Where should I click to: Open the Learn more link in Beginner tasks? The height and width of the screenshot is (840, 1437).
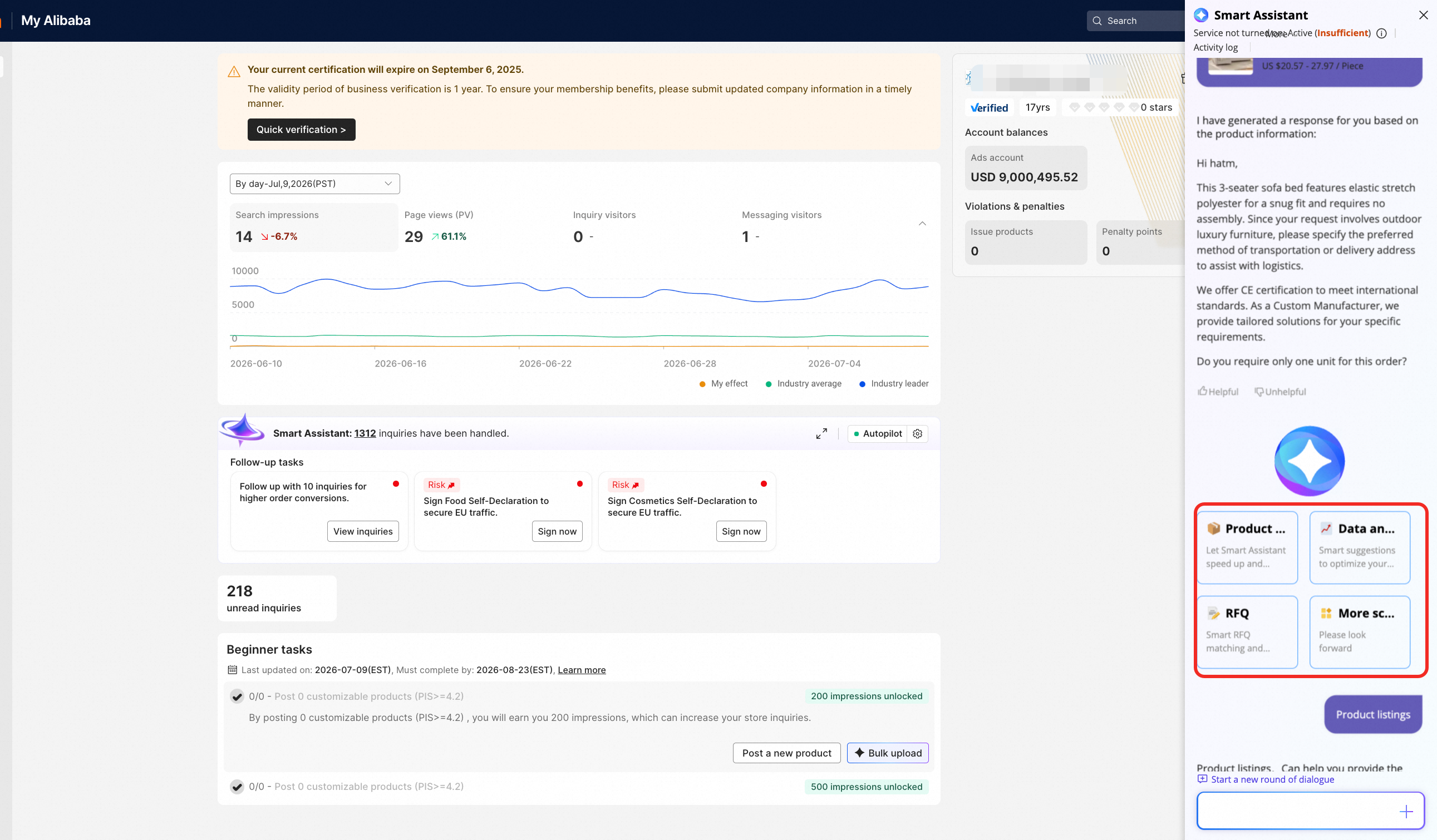coord(582,670)
